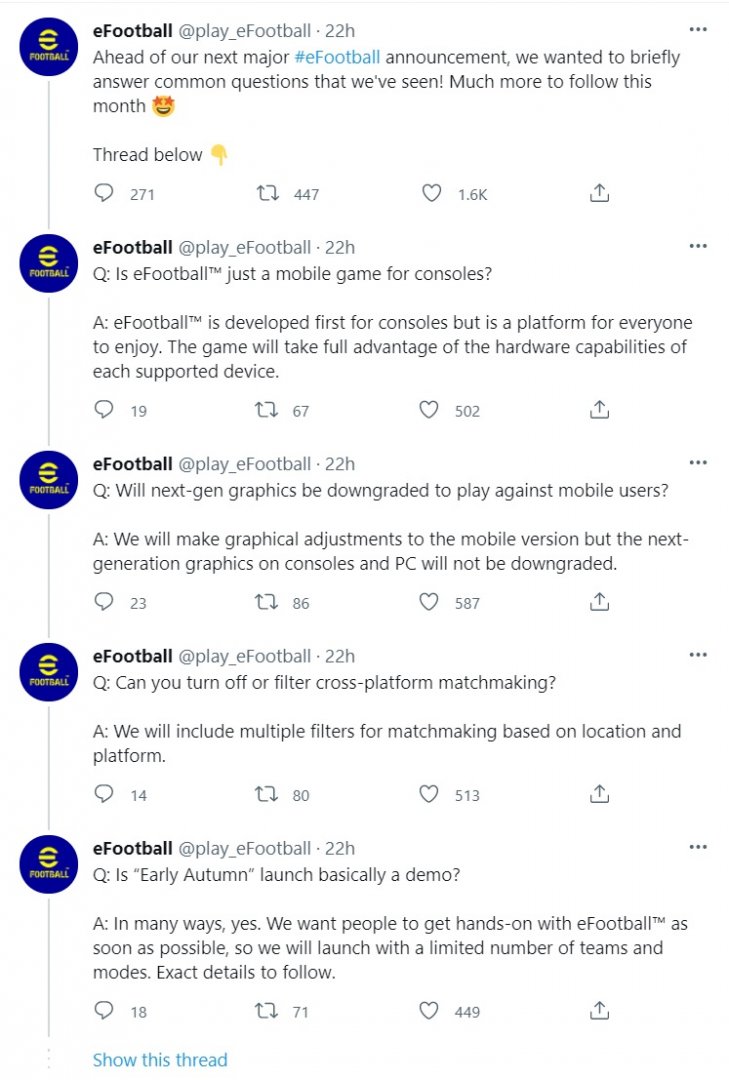The width and height of the screenshot is (729, 1080).
Task: Reply to the first announcement tweet
Action: point(104,194)
